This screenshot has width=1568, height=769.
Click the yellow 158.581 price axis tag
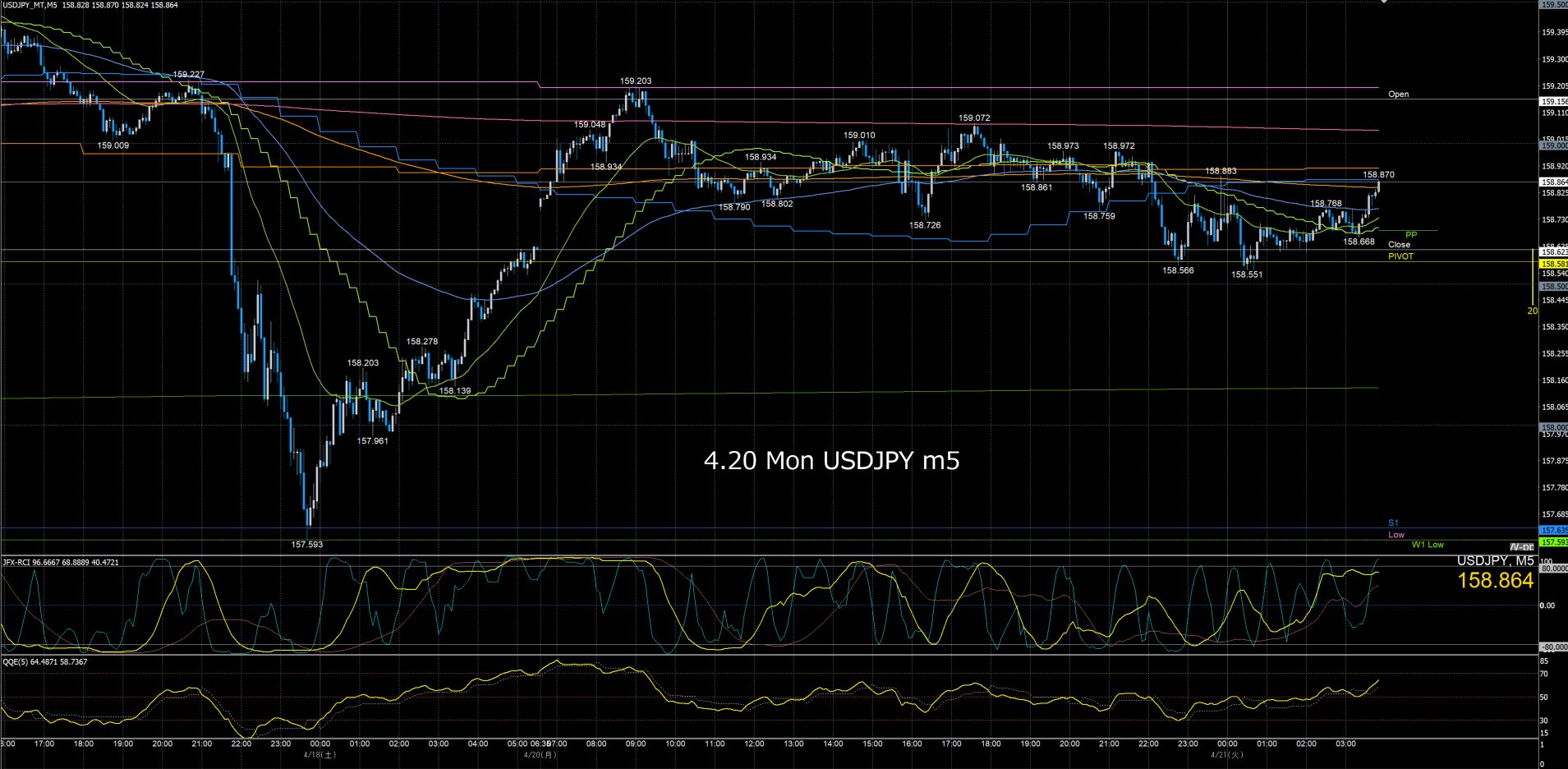coord(1552,265)
